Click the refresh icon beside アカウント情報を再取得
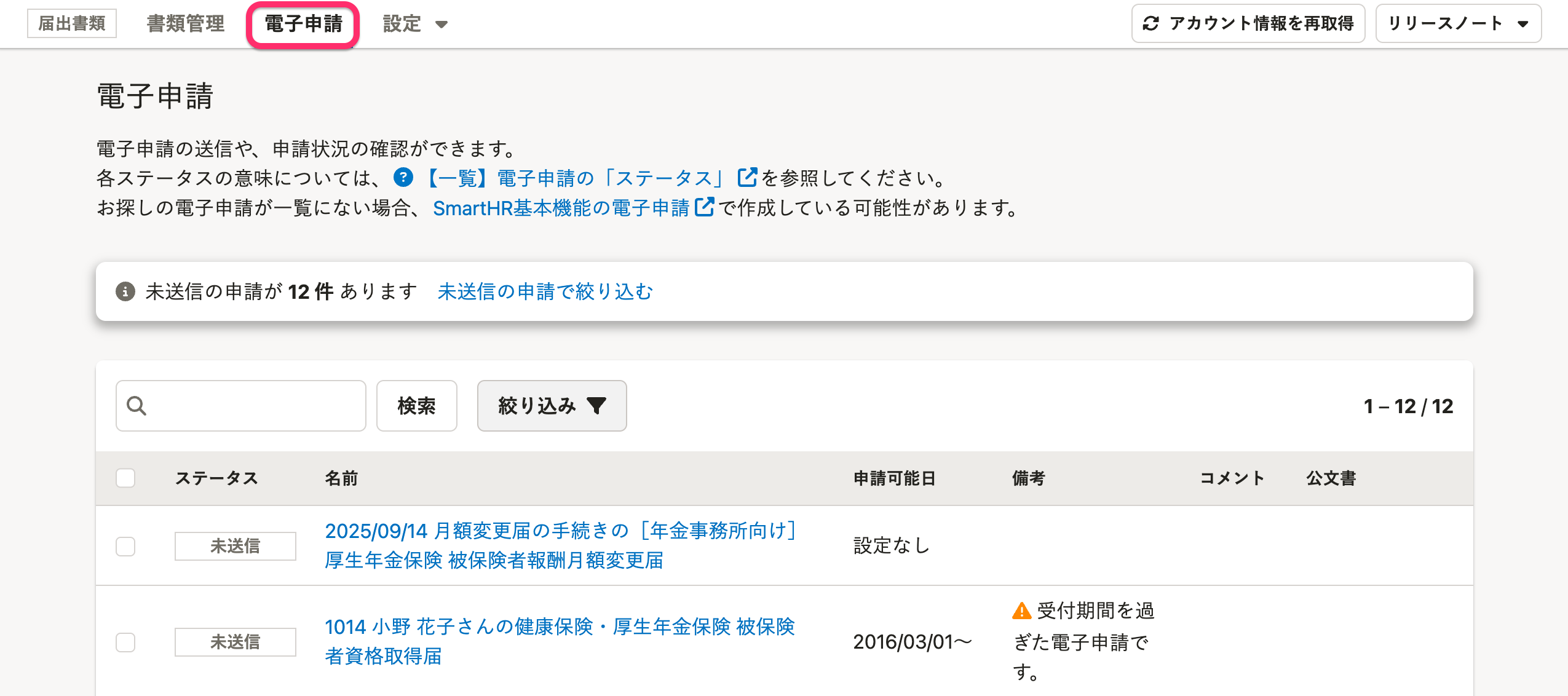This screenshot has width=1568, height=696. coord(1150,23)
